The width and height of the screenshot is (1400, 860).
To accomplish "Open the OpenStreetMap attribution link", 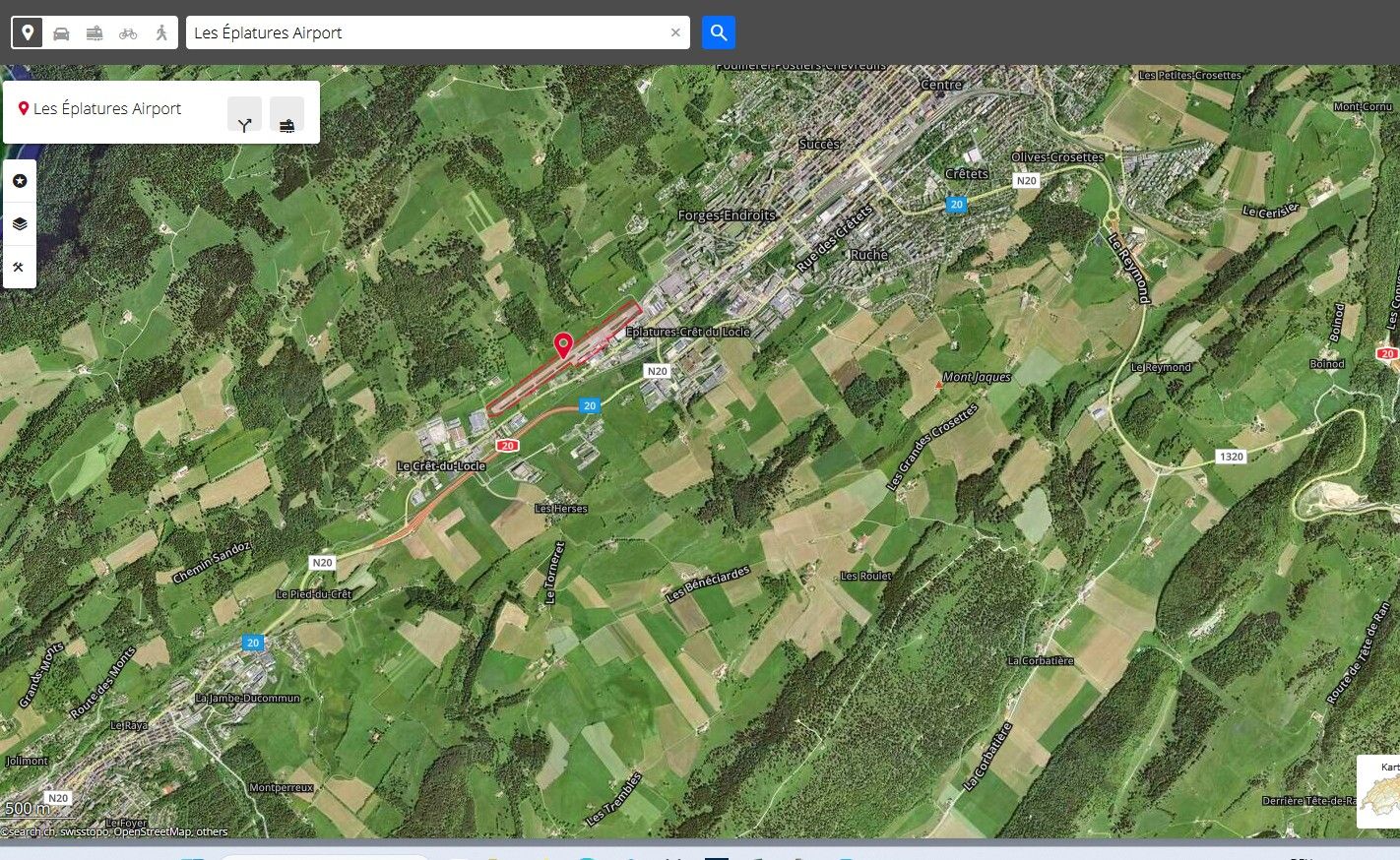I will click(153, 831).
